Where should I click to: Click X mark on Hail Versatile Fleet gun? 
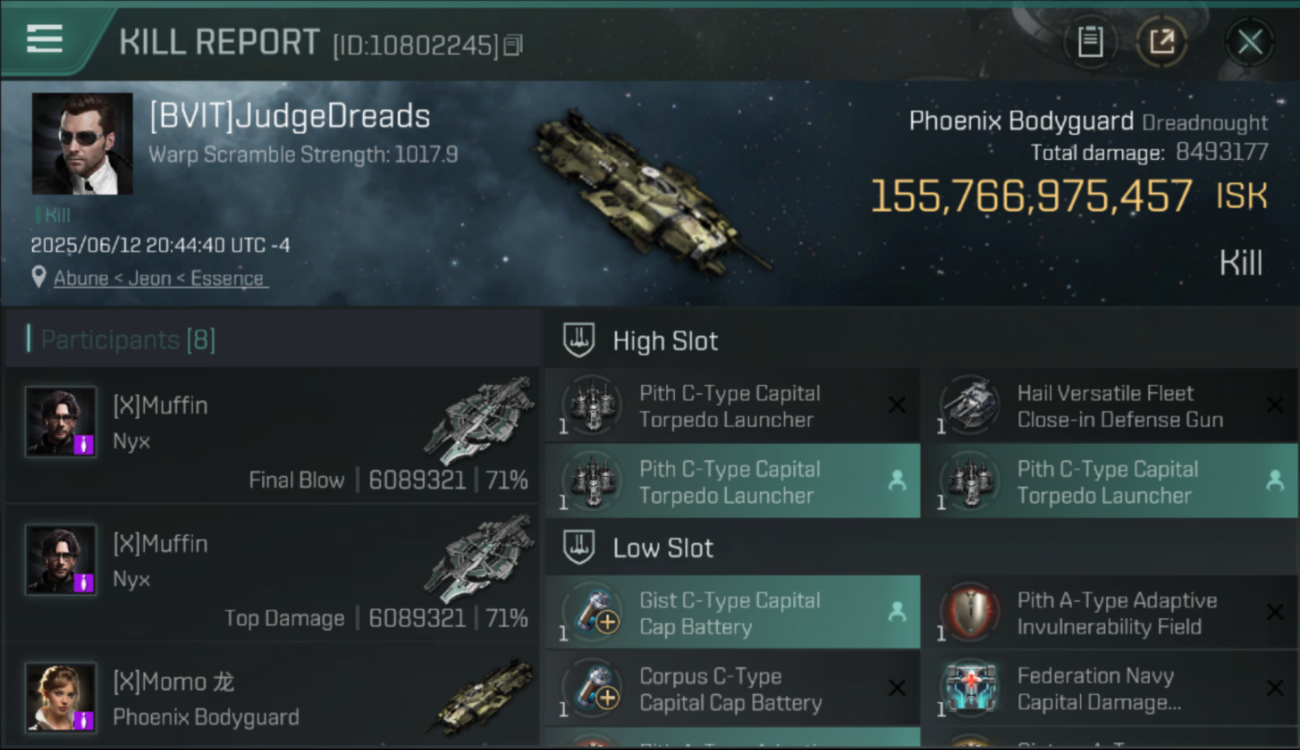pos(1275,405)
